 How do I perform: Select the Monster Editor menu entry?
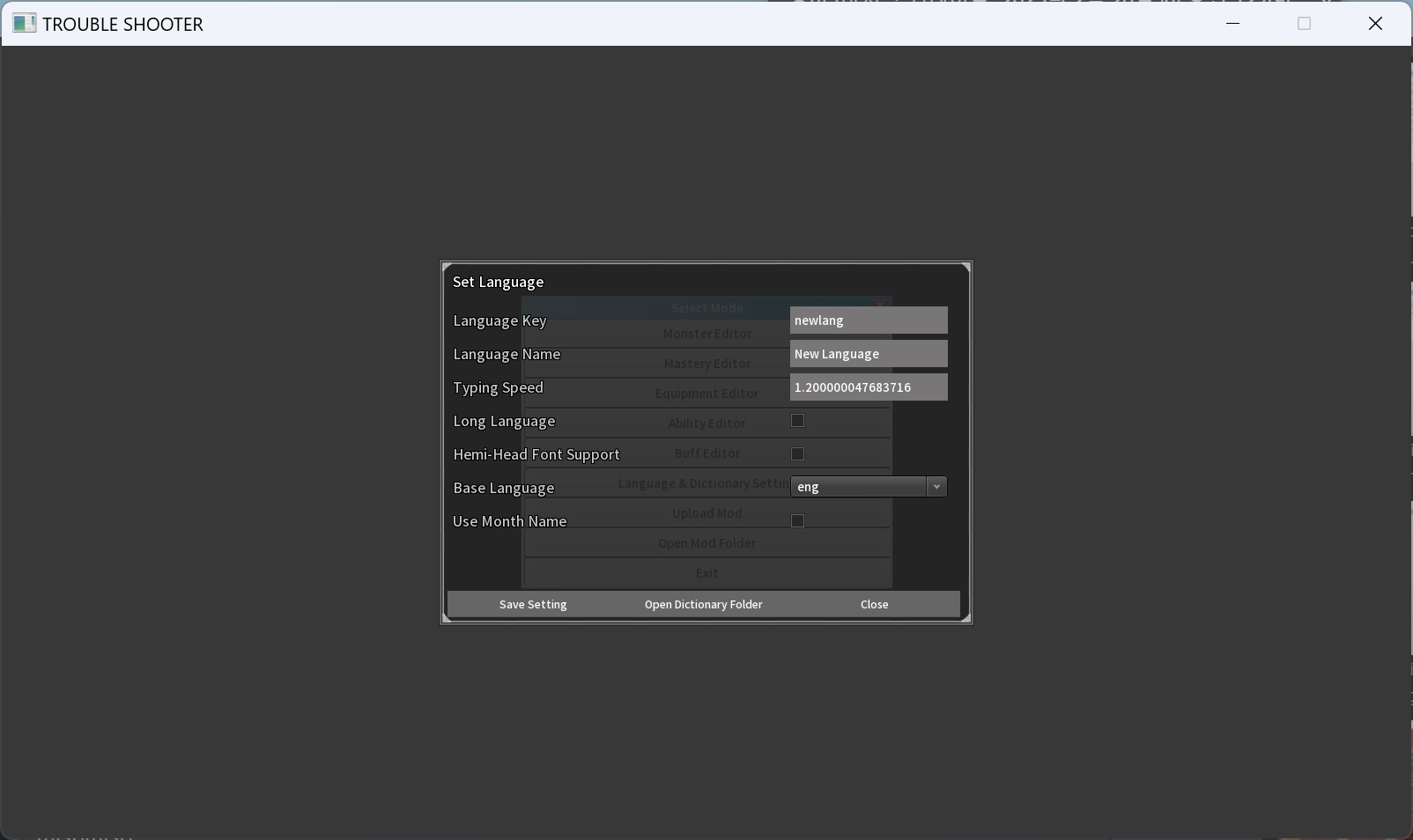pos(706,334)
